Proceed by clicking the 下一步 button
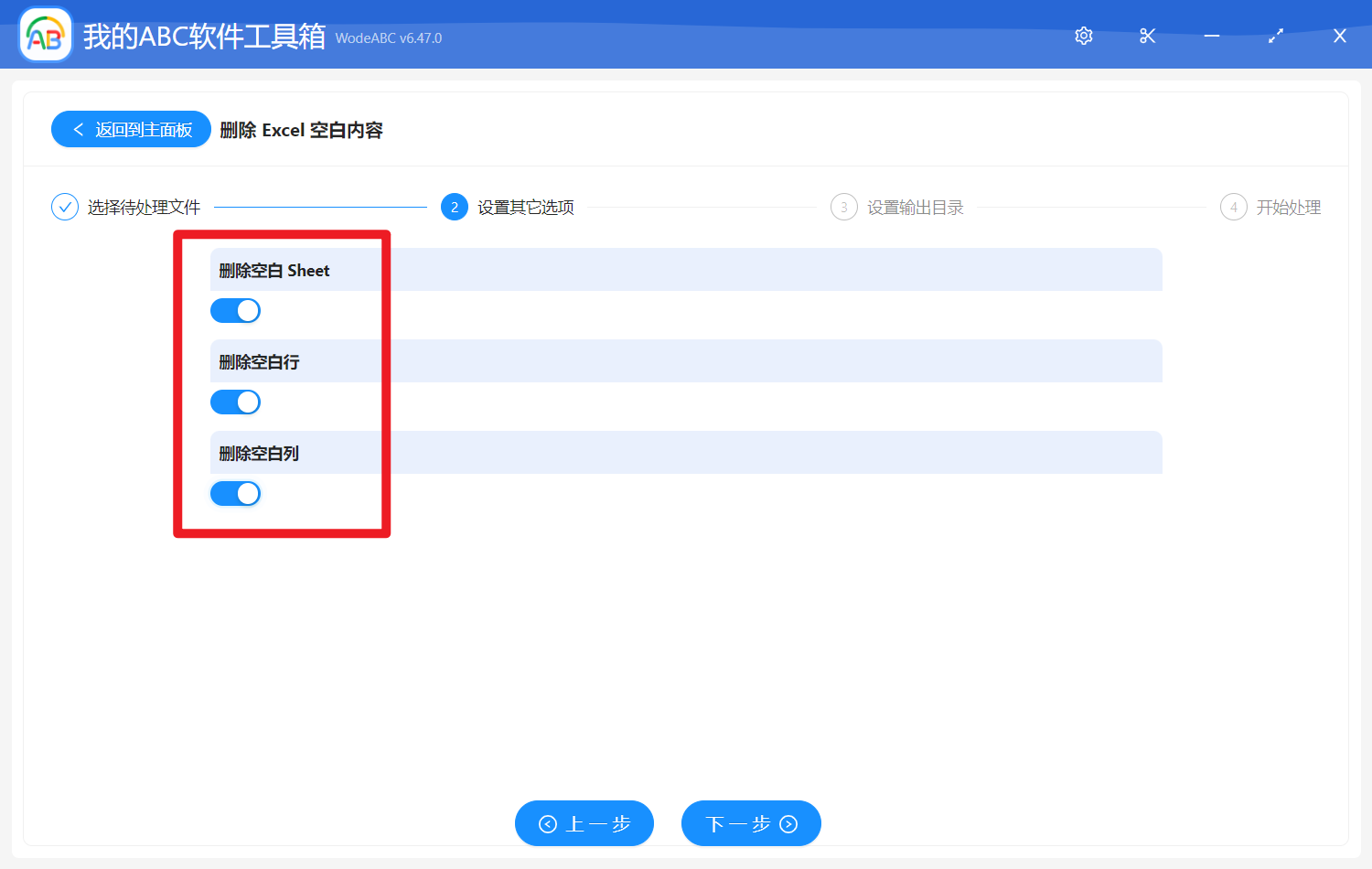This screenshot has width=1372, height=869. pos(751,823)
